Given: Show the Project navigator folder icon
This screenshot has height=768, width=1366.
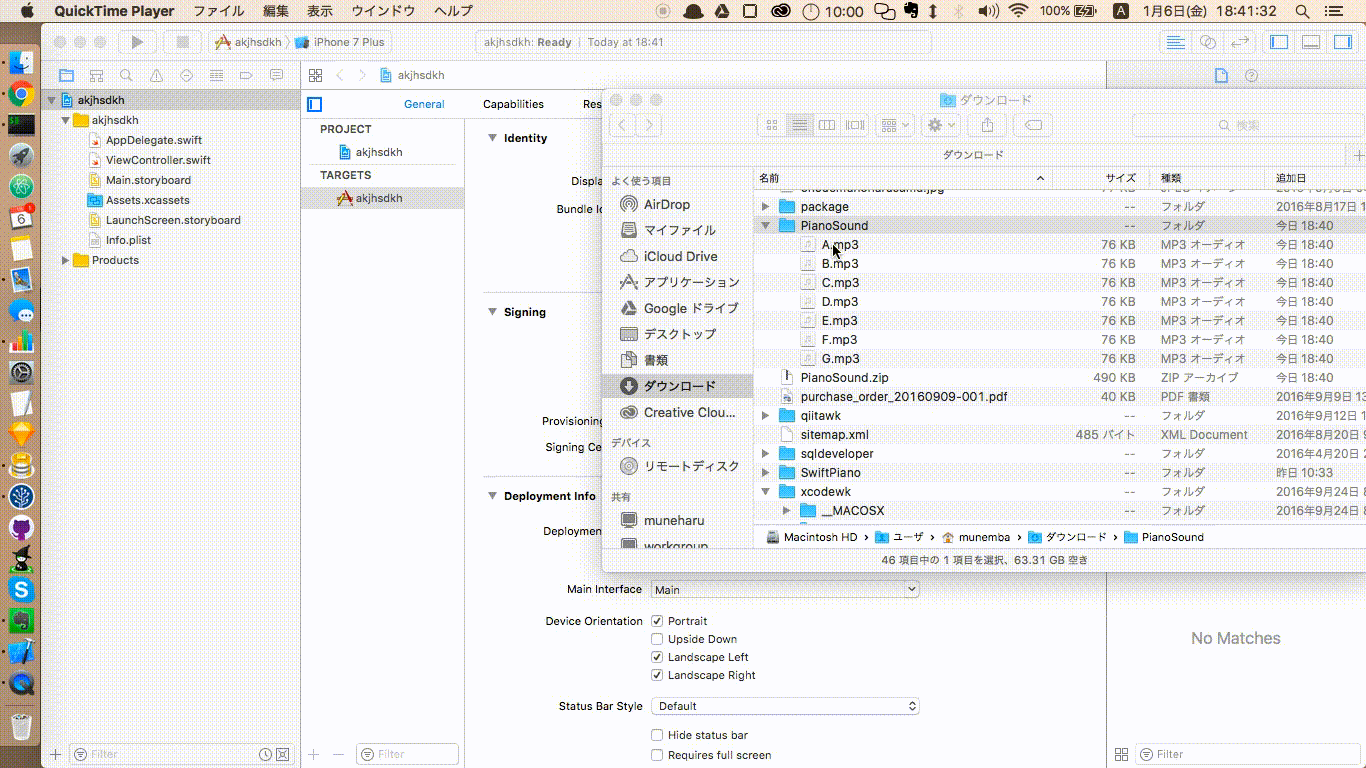Looking at the screenshot, I should pyautogui.click(x=66, y=75).
